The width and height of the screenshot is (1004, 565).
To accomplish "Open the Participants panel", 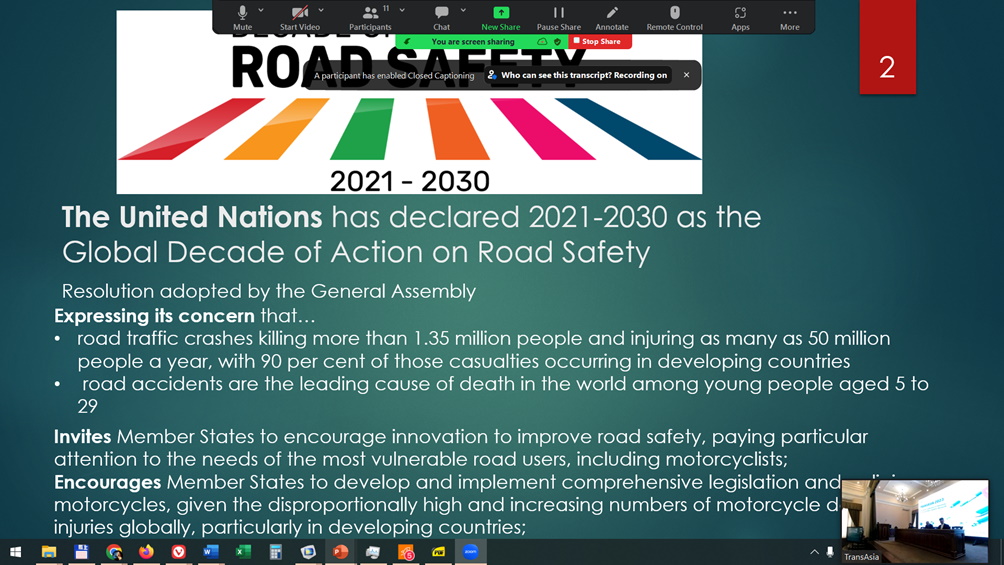I will point(370,17).
